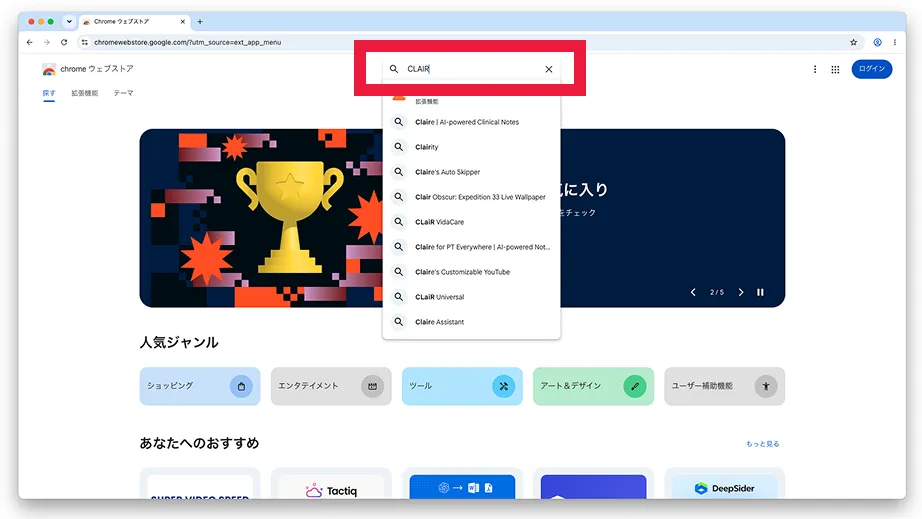
Task: Open the アート＆デザイン category
Action: 593,386
